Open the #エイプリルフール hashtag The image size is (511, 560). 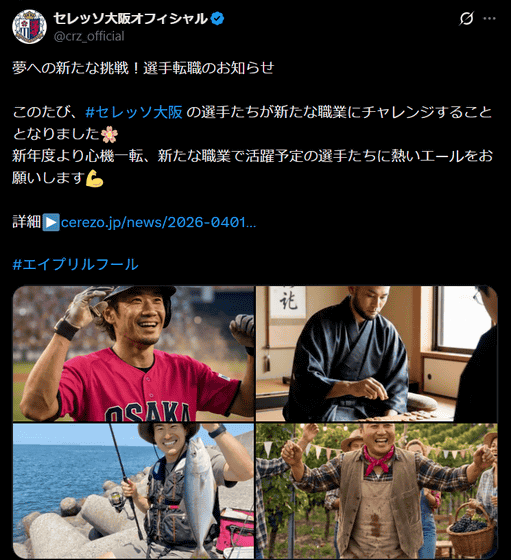click(75, 265)
